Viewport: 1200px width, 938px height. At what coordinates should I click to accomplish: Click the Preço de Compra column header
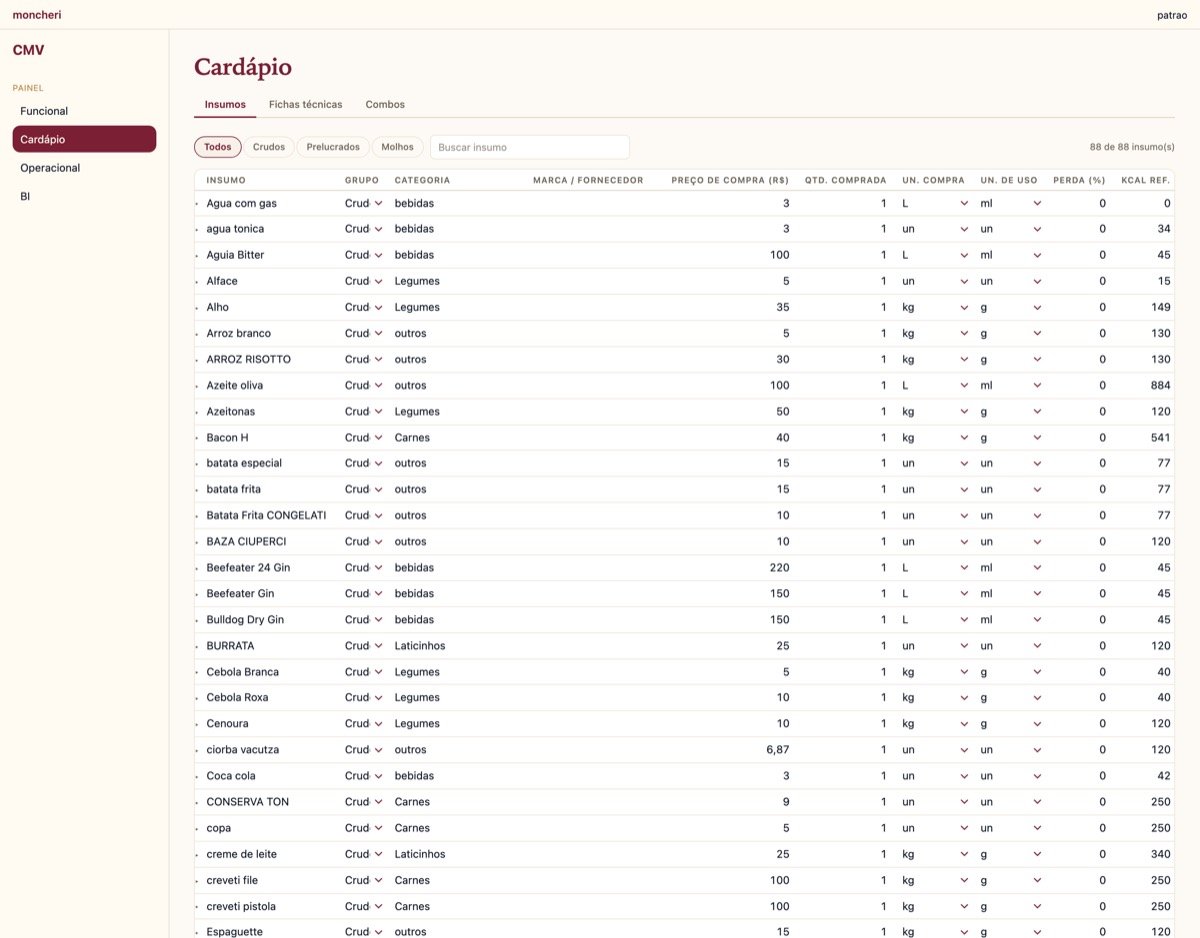pos(730,180)
